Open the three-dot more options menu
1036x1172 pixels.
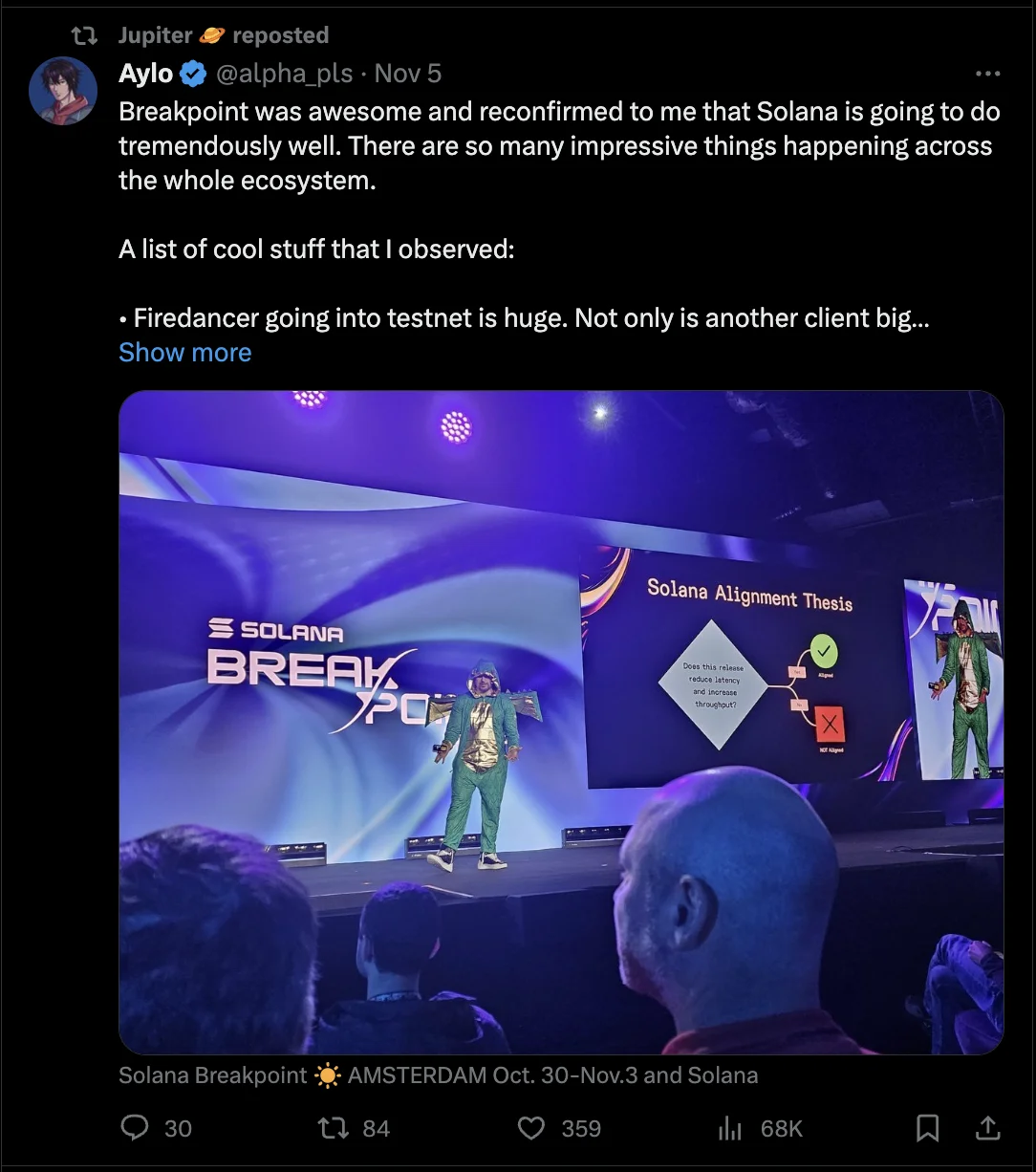click(987, 74)
